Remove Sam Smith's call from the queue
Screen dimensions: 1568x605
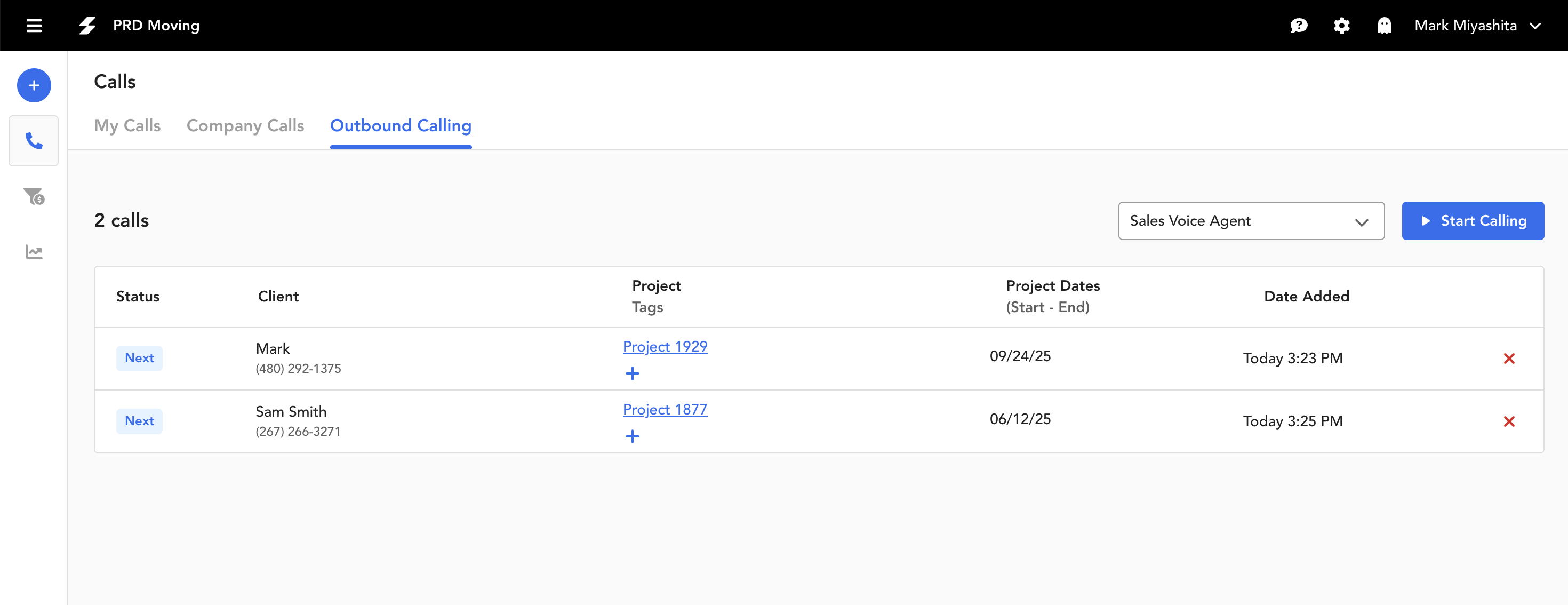pyautogui.click(x=1508, y=421)
